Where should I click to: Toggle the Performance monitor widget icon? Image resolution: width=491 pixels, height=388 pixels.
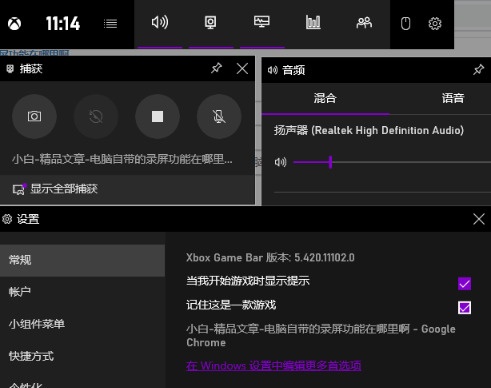point(262,22)
